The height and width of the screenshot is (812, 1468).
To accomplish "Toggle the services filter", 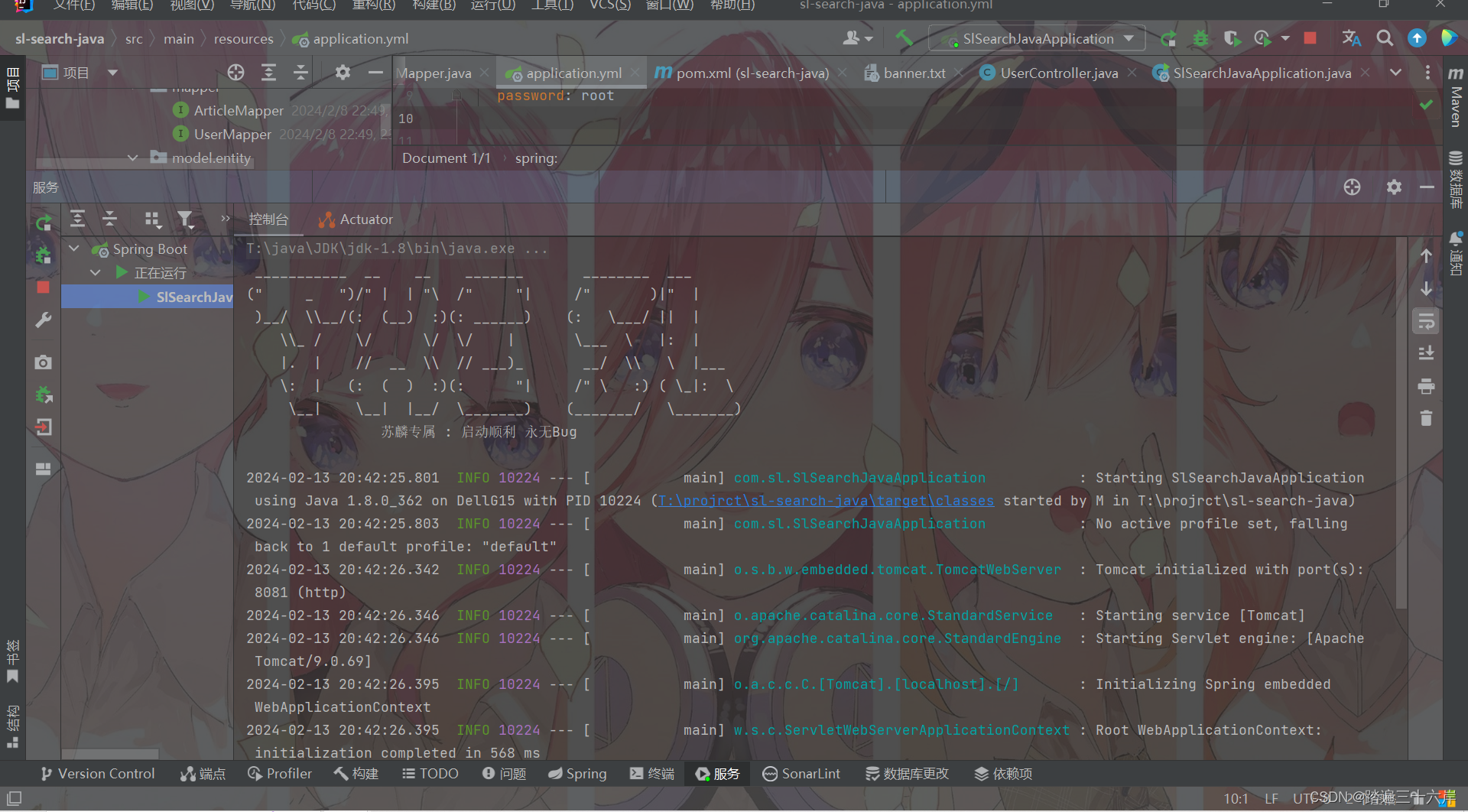I will [x=186, y=219].
